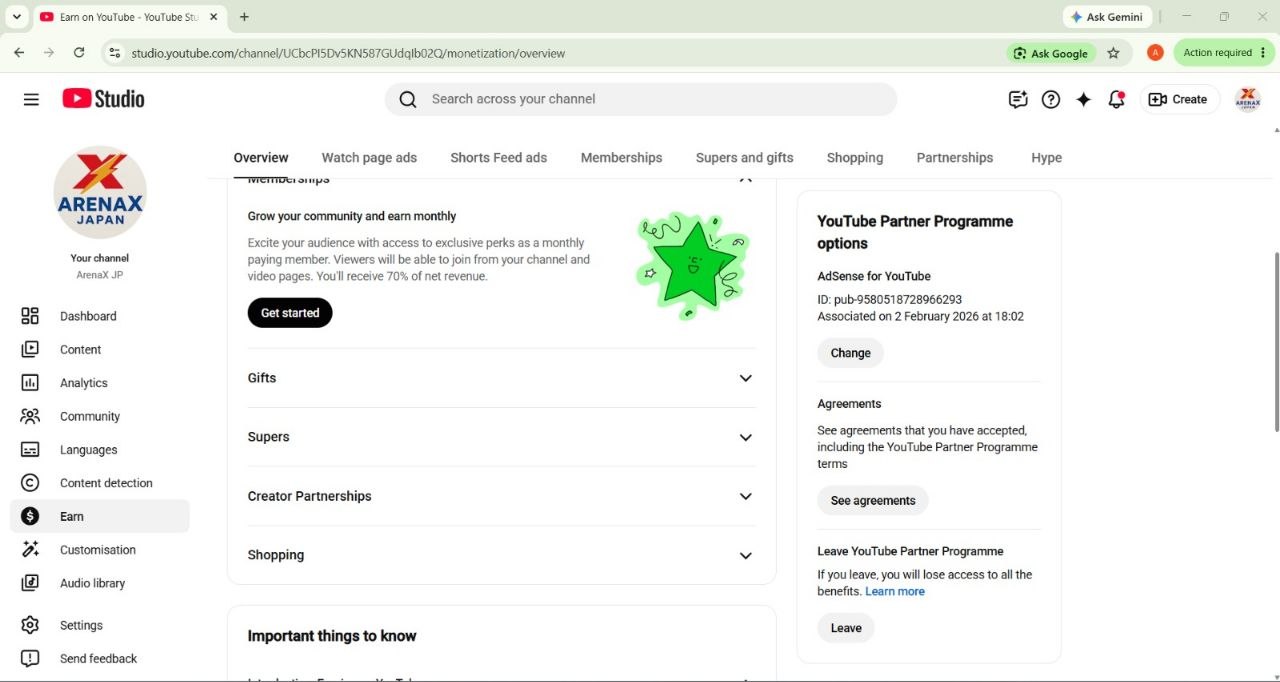
Task: Open the notifications bell
Action: tap(1117, 99)
